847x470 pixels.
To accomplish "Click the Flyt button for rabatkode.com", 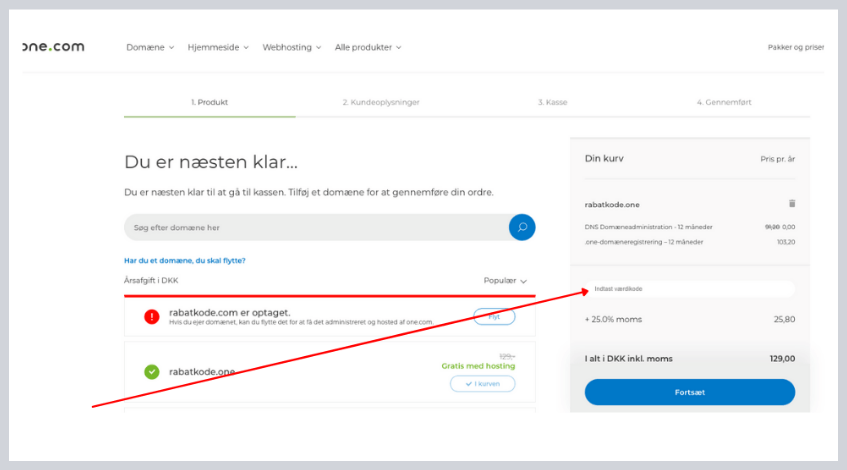I will click(x=494, y=316).
